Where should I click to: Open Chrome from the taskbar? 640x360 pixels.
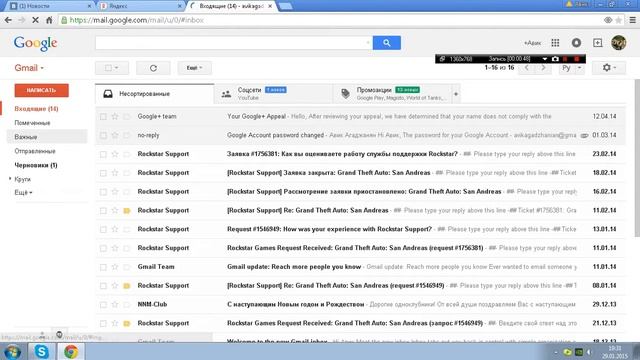tap(71, 351)
